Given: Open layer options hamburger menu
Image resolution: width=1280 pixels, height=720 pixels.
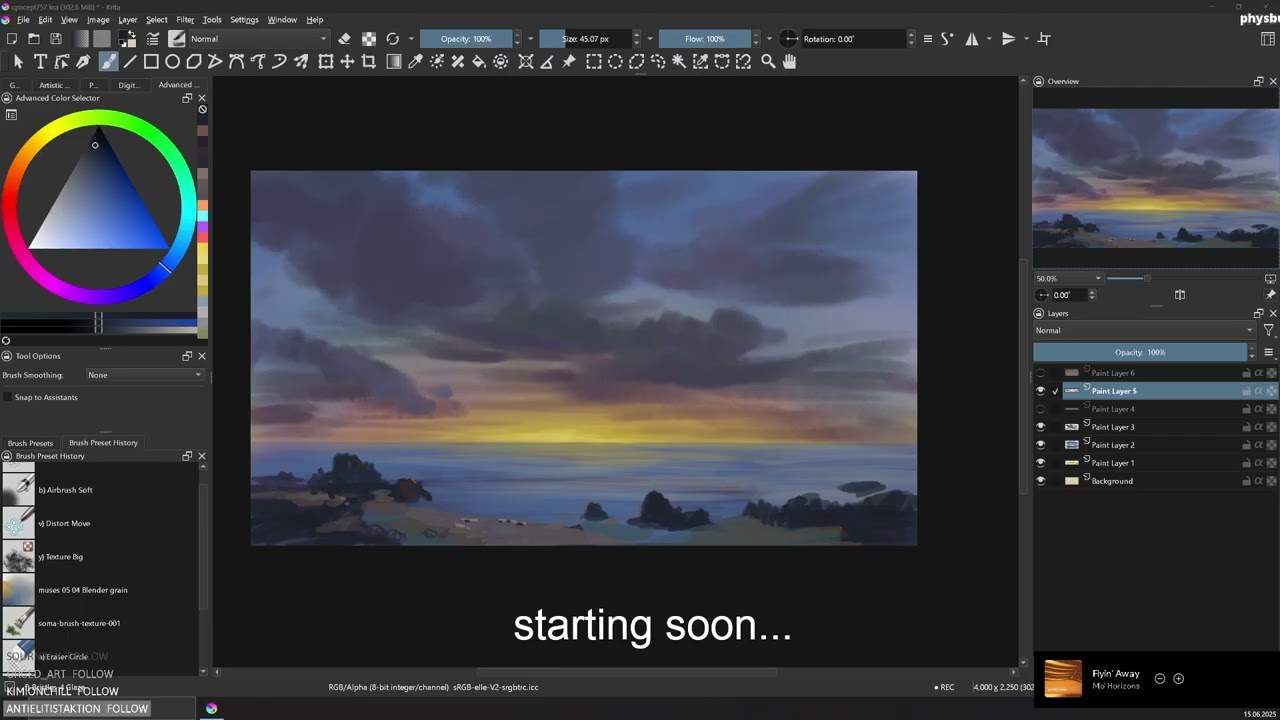Looking at the screenshot, I should [x=1268, y=352].
